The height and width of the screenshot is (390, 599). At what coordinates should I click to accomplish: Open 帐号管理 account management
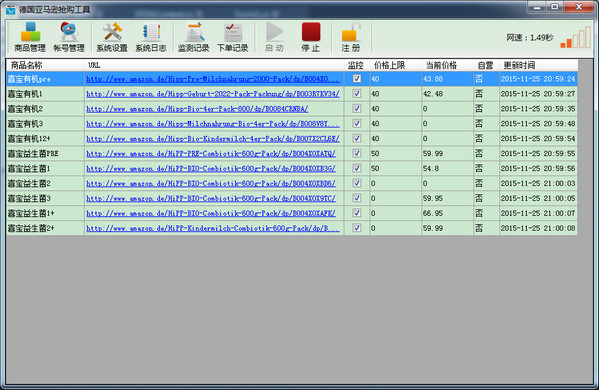pos(69,37)
